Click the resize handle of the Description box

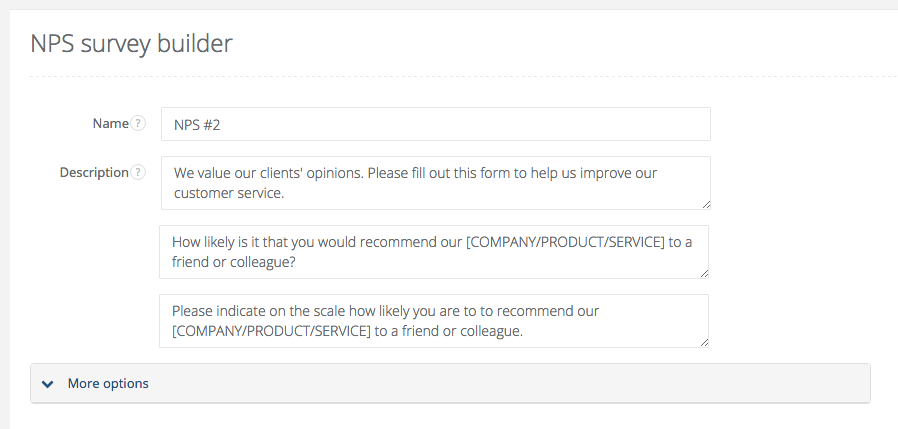point(705,204)
